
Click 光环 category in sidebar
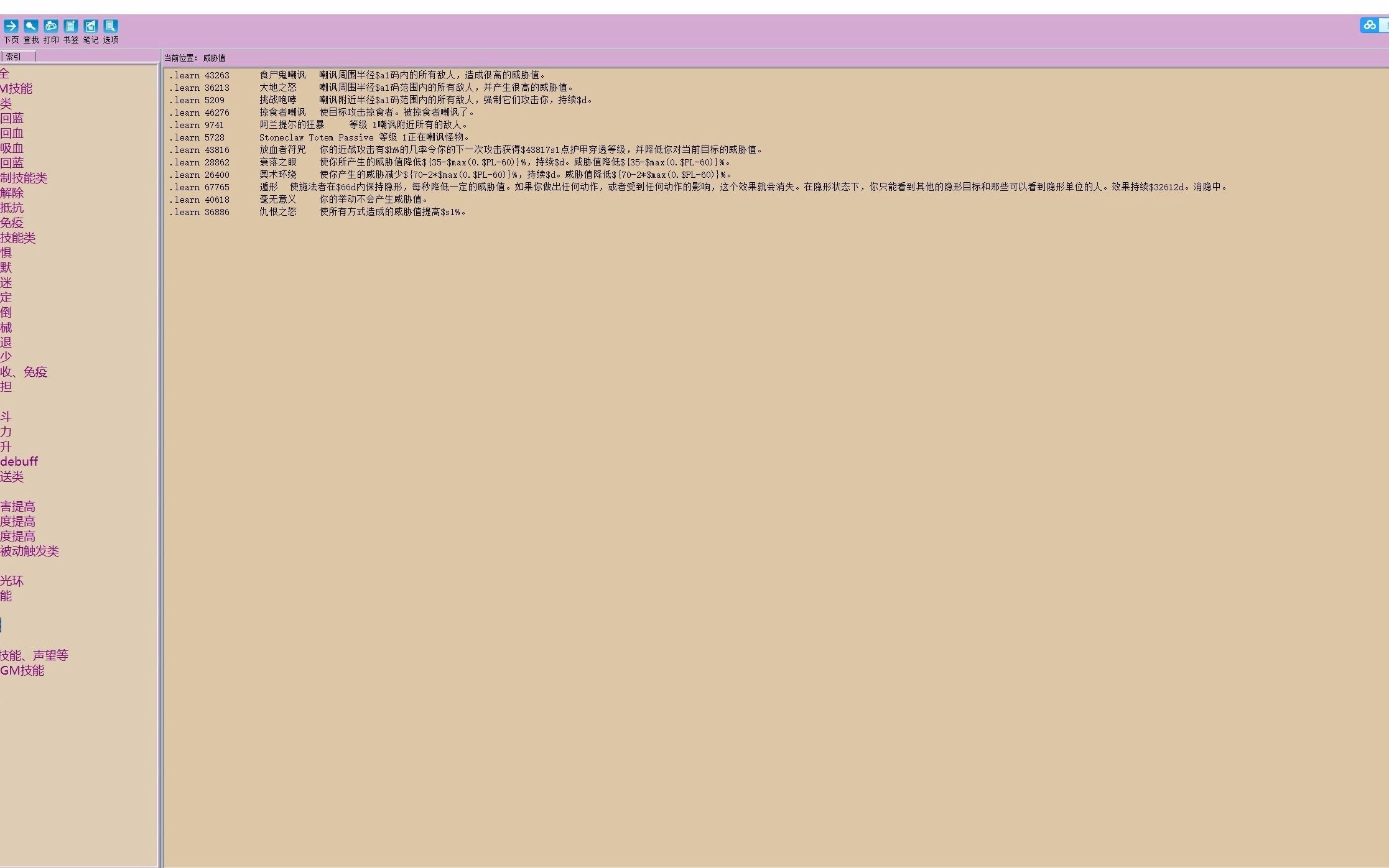[x=13, y=581]
